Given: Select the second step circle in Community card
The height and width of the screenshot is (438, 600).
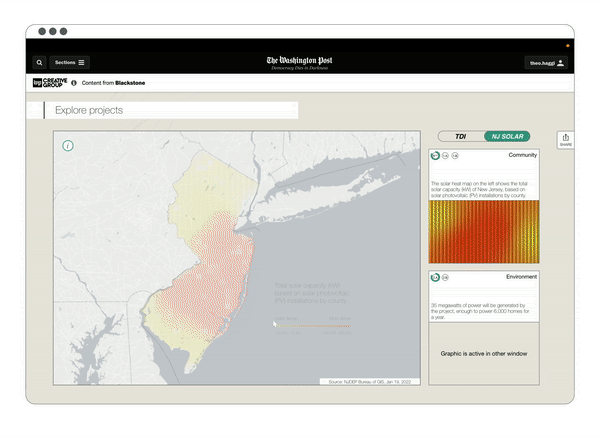Looking at the screenshot, I should tap(445, 156).
